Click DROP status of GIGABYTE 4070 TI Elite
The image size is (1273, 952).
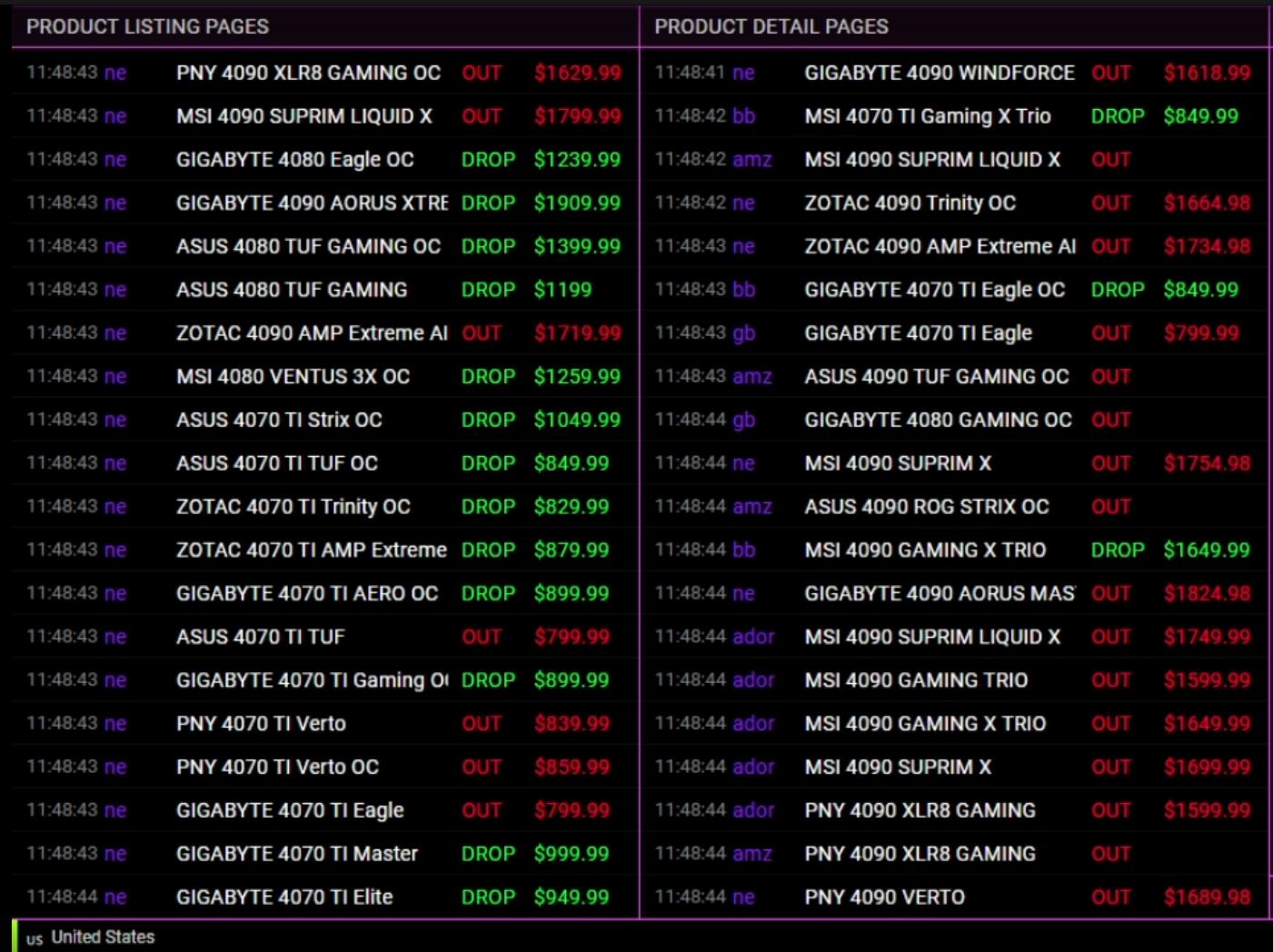(x=488, y=897)
